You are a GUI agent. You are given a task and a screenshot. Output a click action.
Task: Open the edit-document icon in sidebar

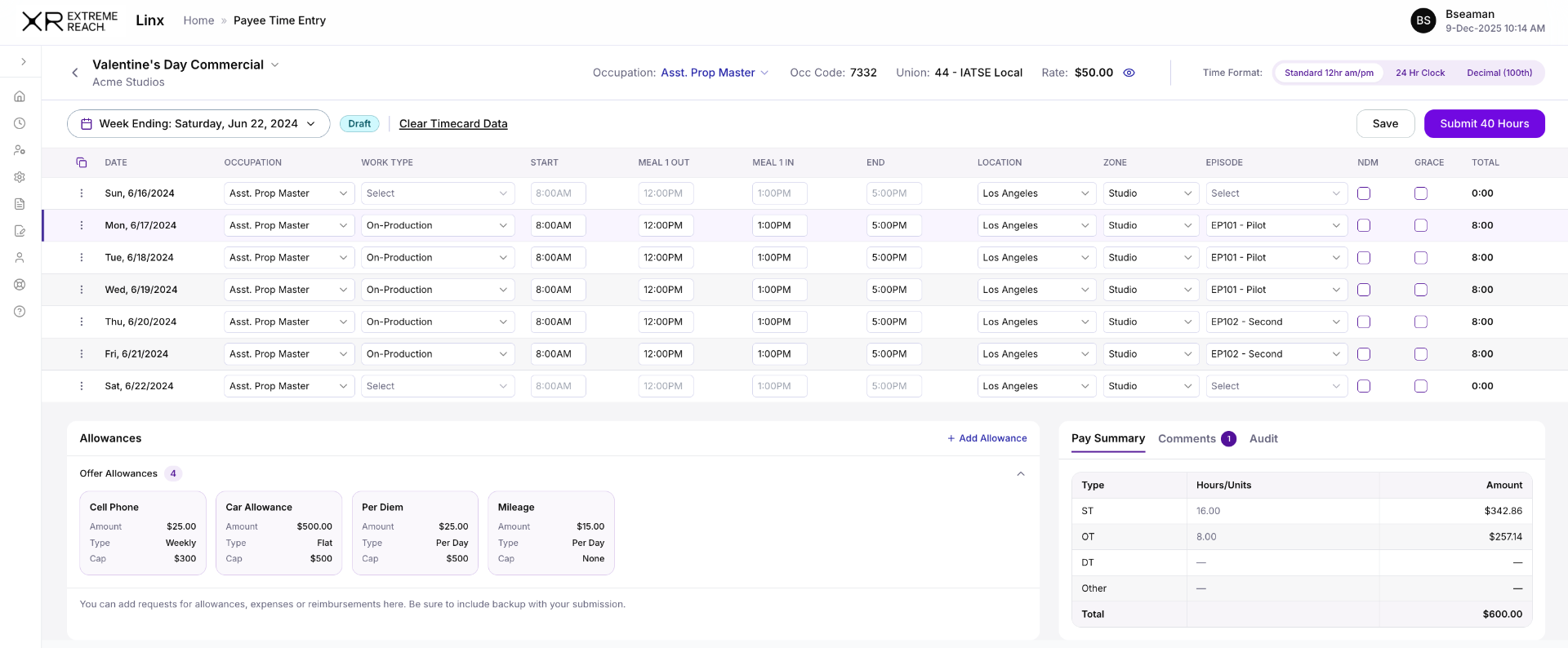pos(20,231)
